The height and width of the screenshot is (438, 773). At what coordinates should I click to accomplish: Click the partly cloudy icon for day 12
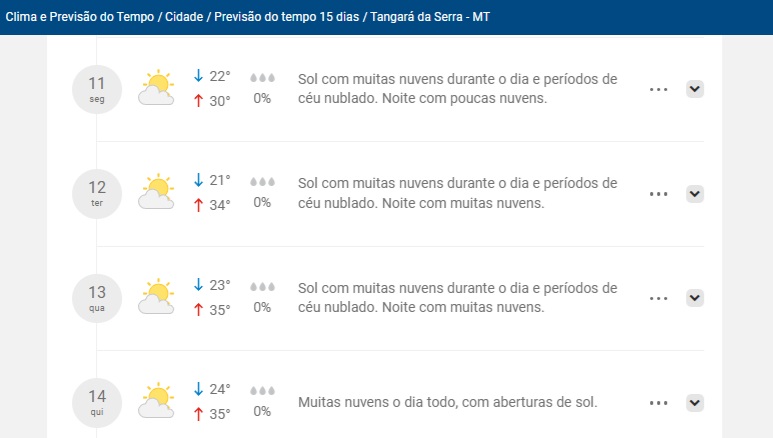[x=156, y=191]
